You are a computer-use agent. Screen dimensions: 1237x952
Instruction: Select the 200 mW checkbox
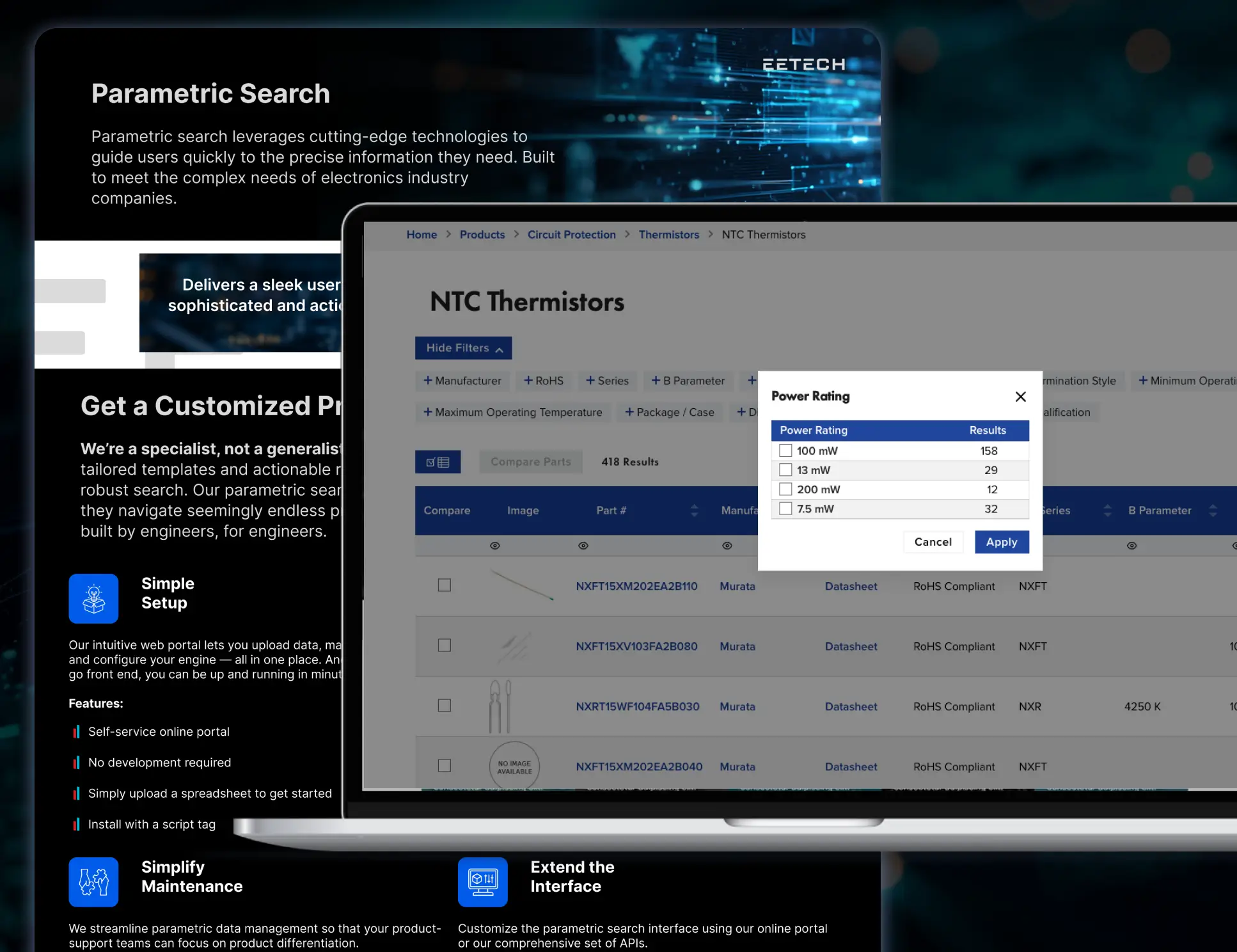[785, 489]
